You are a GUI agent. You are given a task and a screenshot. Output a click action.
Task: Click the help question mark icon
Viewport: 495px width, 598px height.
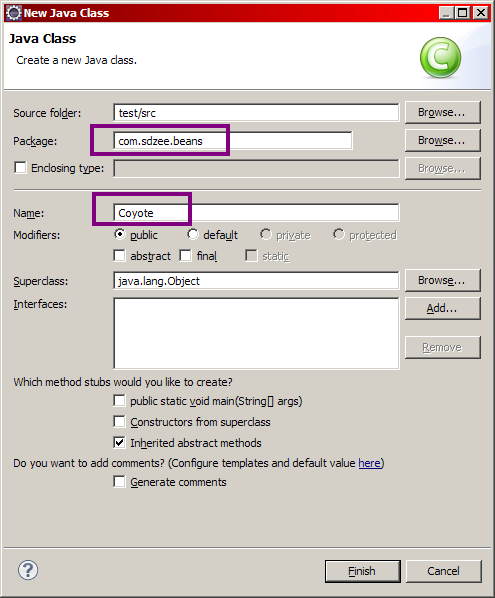click(x=28, y=570)
